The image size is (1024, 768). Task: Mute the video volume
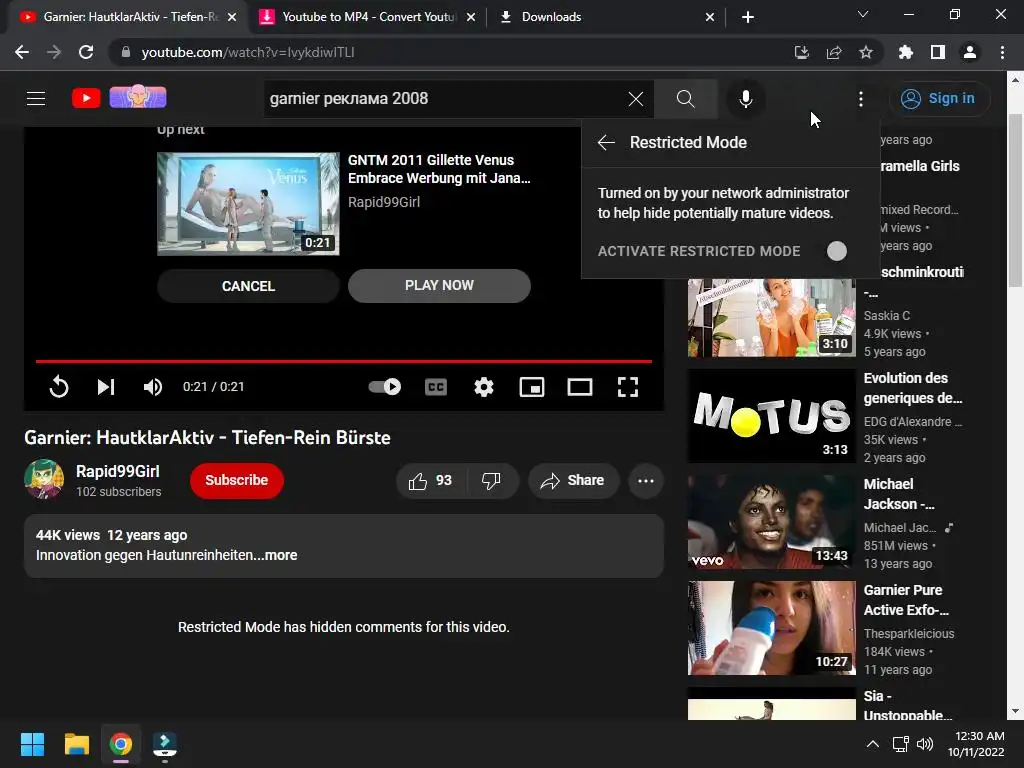pos(153,387)
